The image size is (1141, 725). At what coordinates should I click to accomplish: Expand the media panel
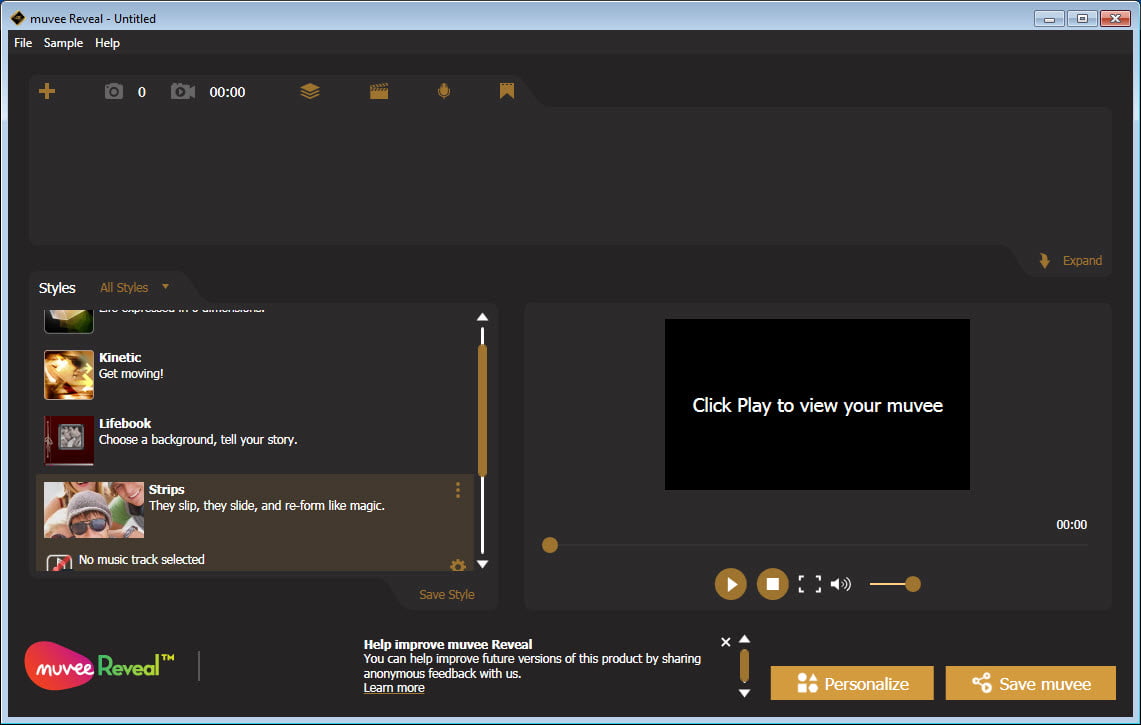click(1070, 261)
